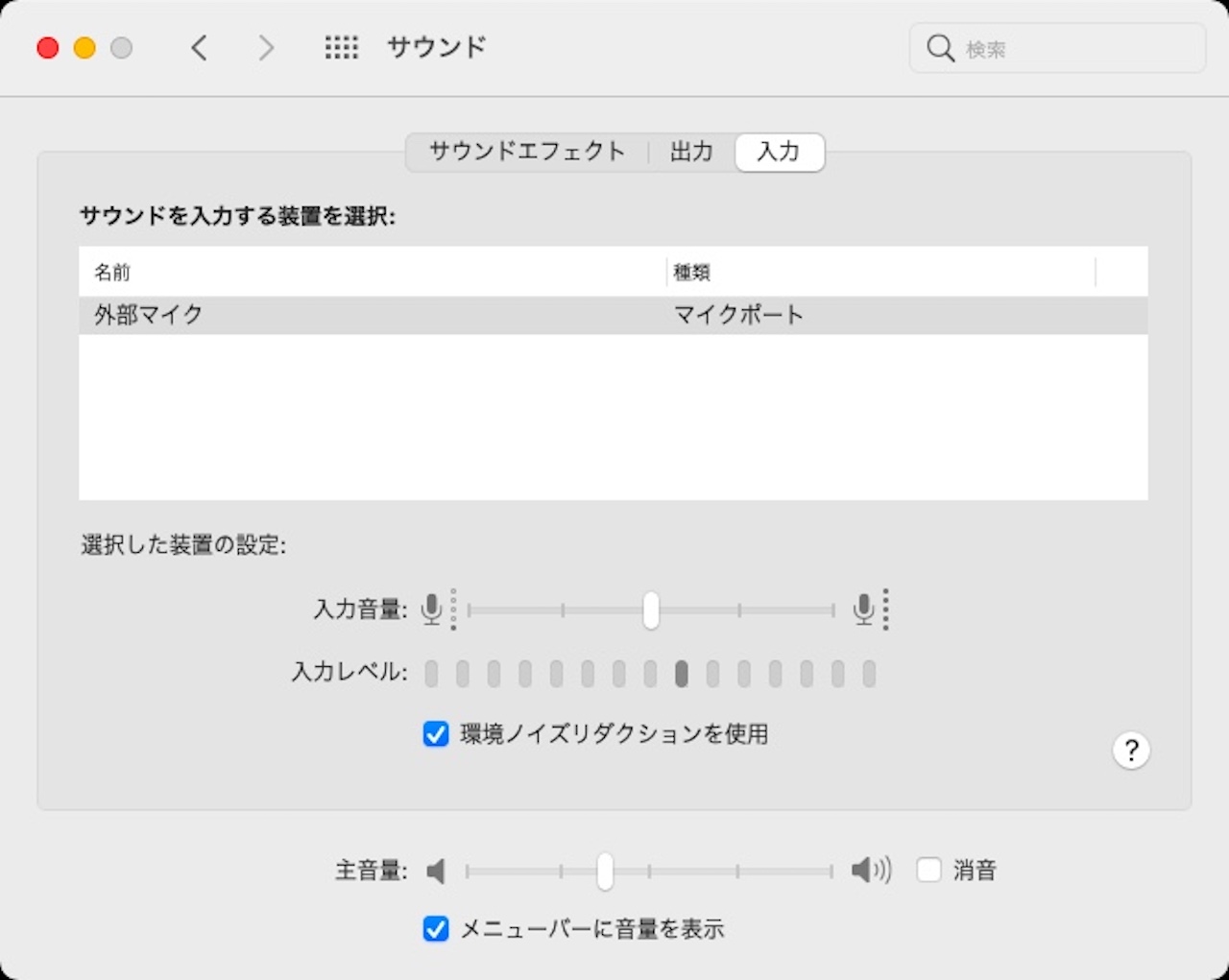Click the low input volume microphone icon
This screenshot has height=980, width=1229.
coord(432,609)
